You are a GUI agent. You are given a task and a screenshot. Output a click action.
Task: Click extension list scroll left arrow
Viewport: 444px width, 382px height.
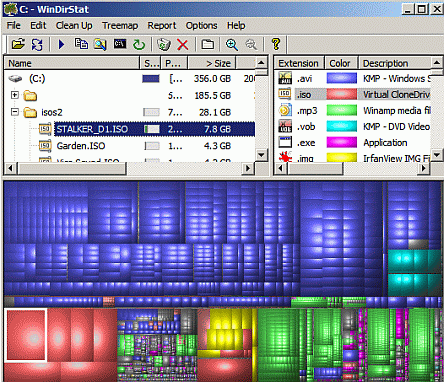coord(280,168)
